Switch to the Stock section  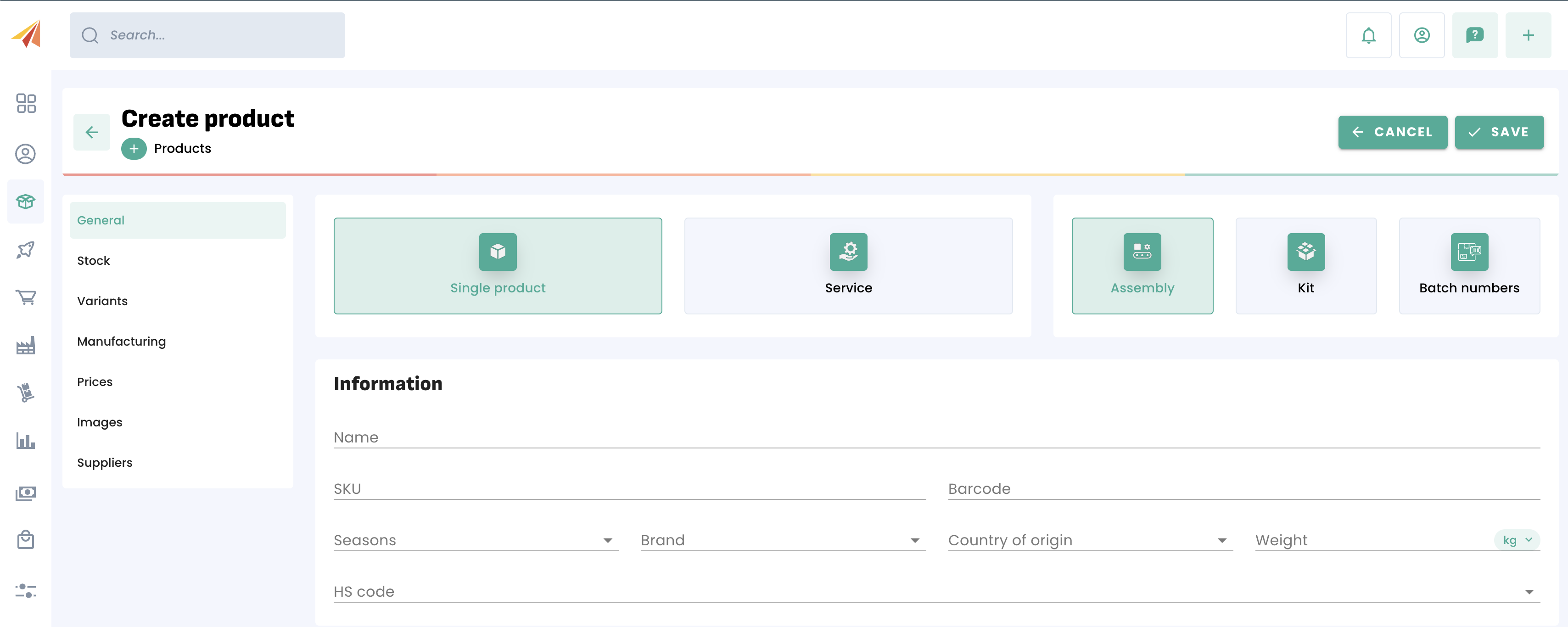pyautogui.click(x=94, y=261)
